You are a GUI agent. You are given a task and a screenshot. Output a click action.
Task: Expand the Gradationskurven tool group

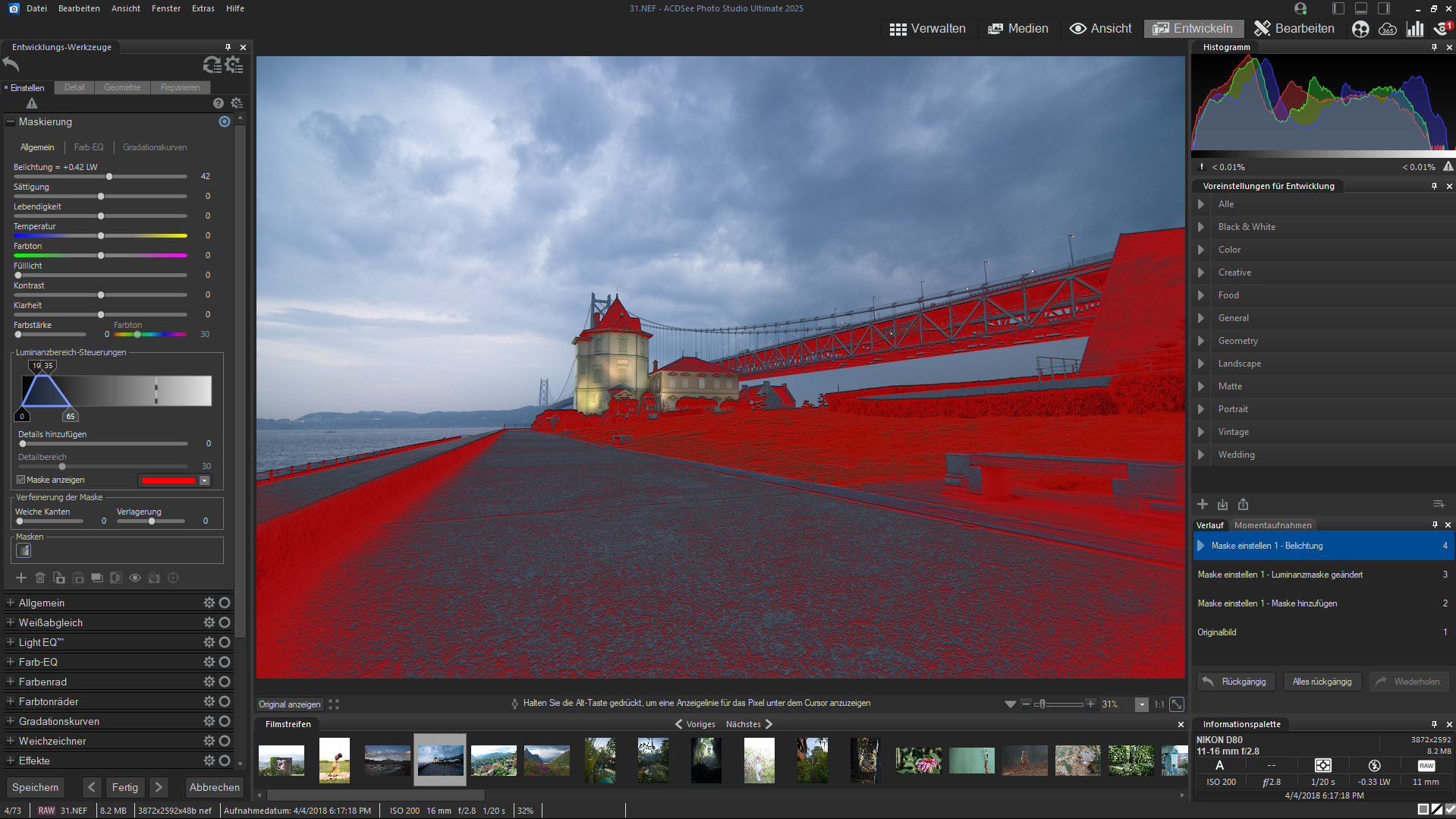(11, 721)
